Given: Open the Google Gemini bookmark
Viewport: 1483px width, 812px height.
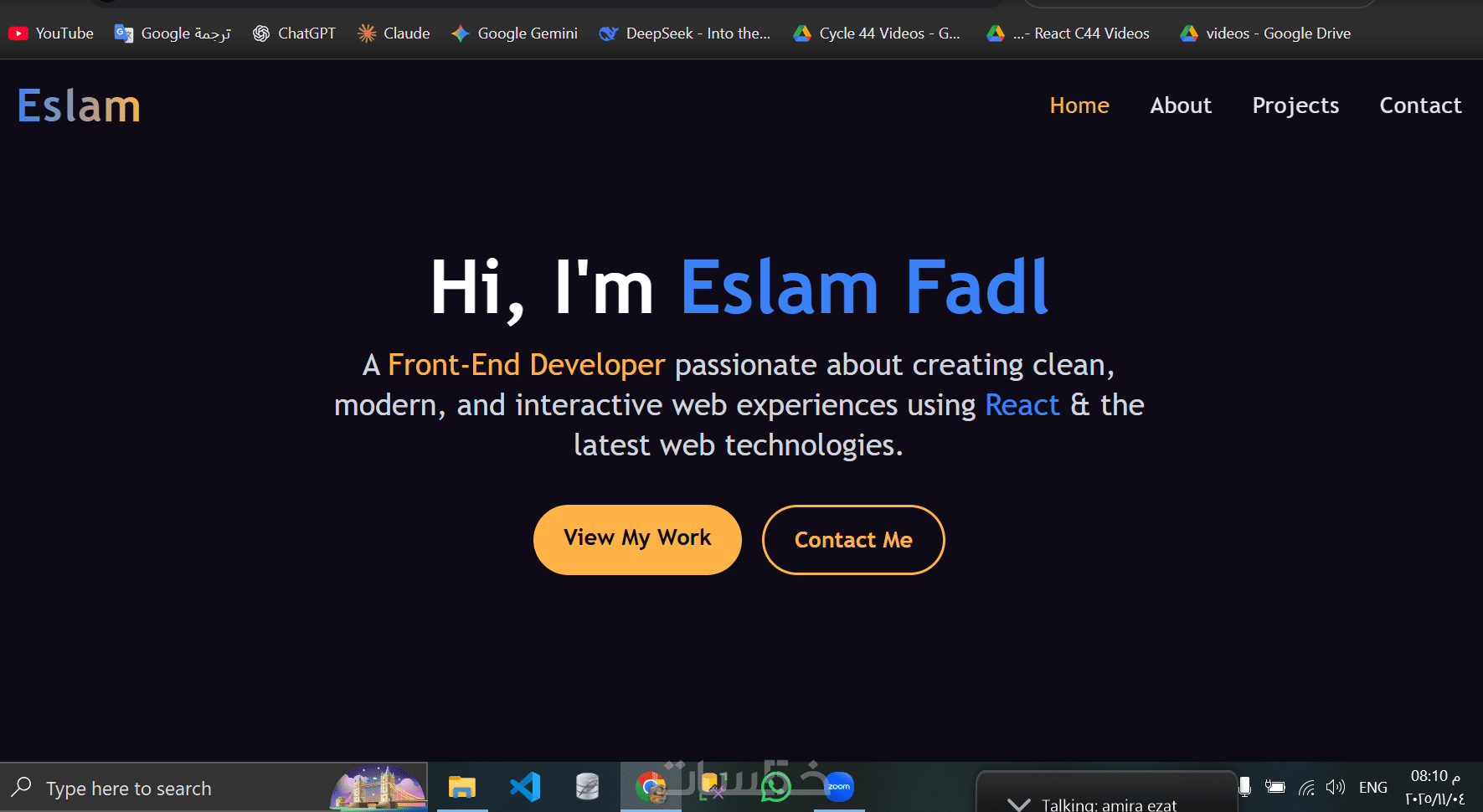Looking at the screenshot, I should pos(514,33).
